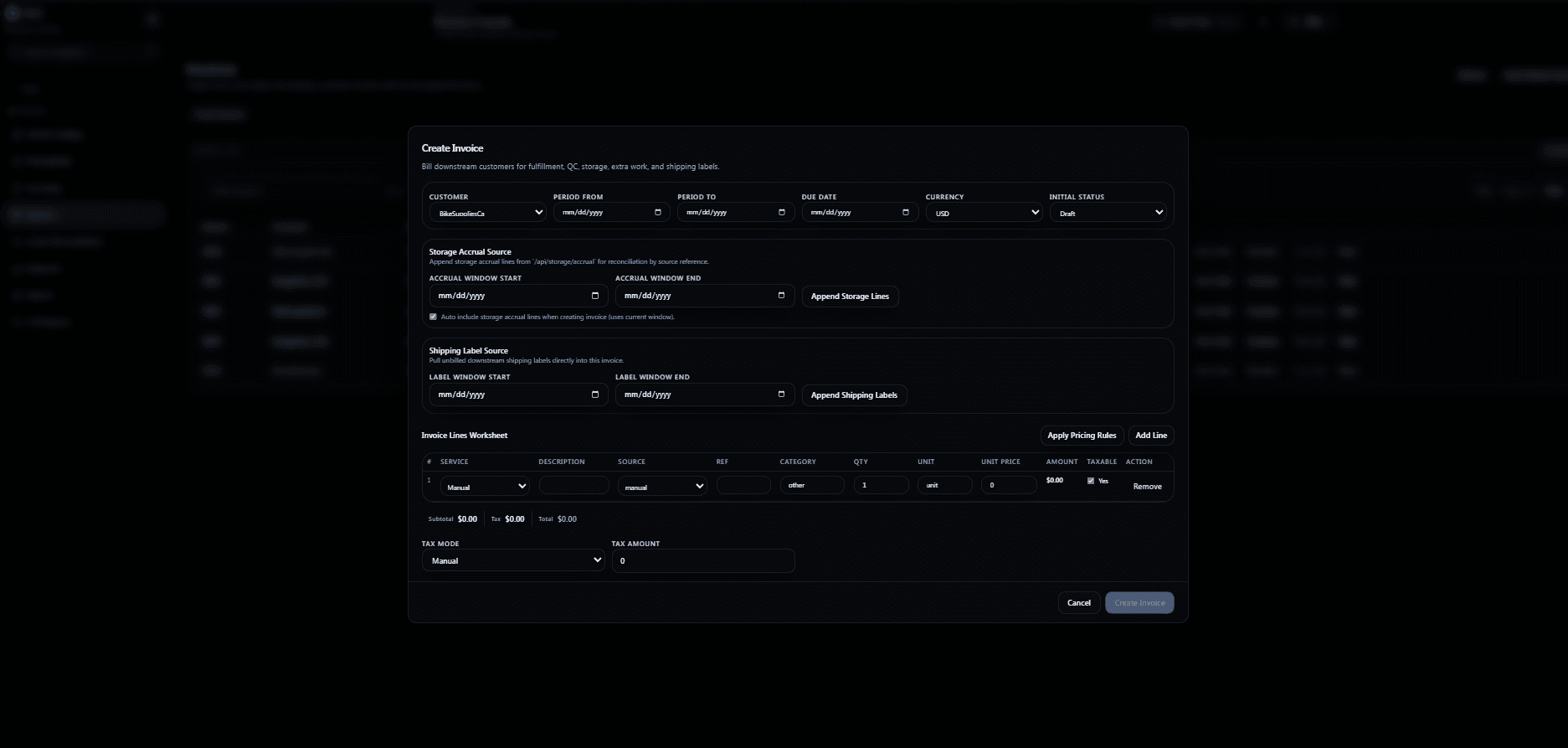Open calendar picker for Period To
Image resolution: width=1568 pixels, height=748 pixels.
tap(782, 213)
